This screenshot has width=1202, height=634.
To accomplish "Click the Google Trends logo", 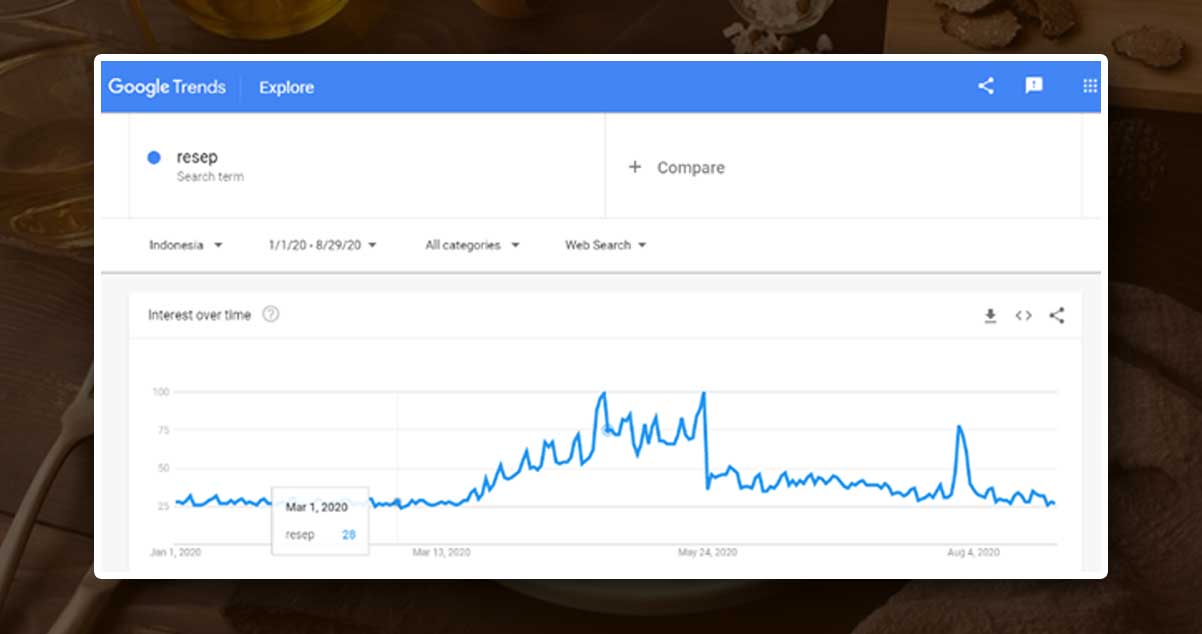I will (167, 87).
